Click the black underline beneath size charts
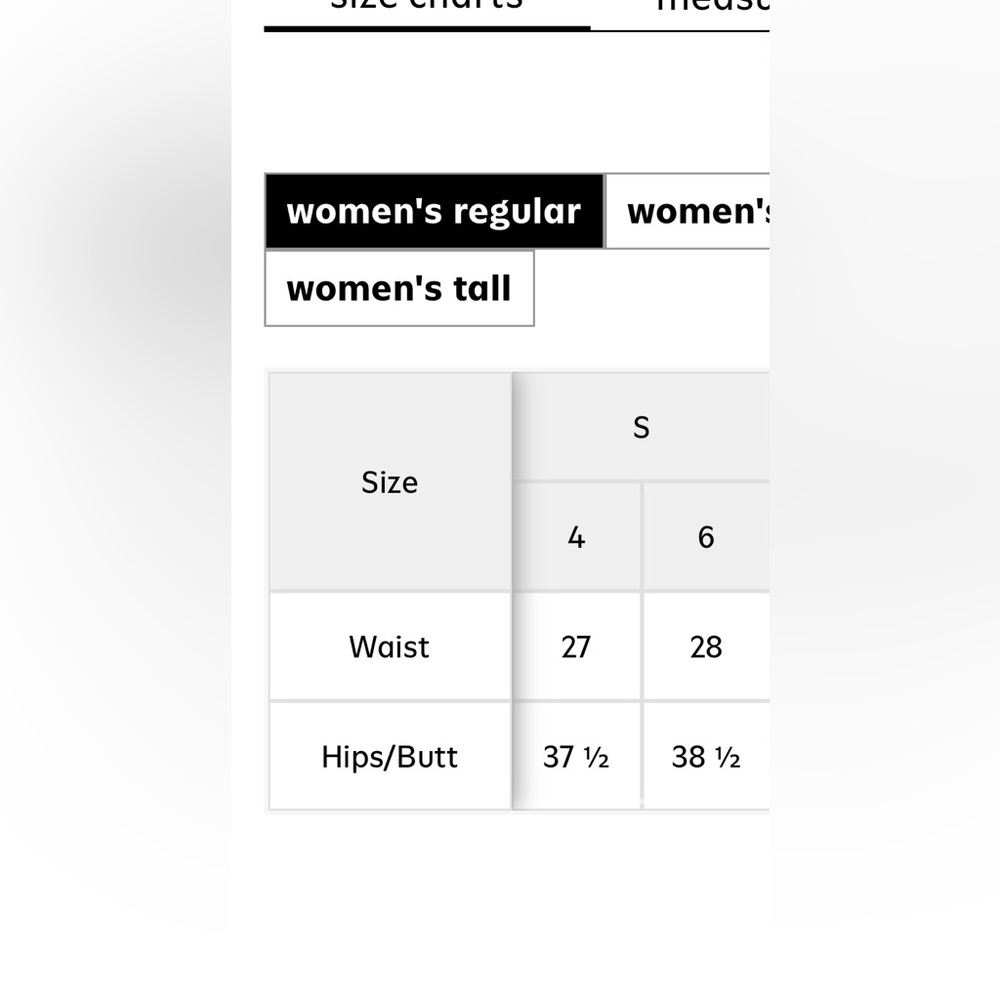The height and width of the screenshot is (1000, 1000). click(427, 28)
